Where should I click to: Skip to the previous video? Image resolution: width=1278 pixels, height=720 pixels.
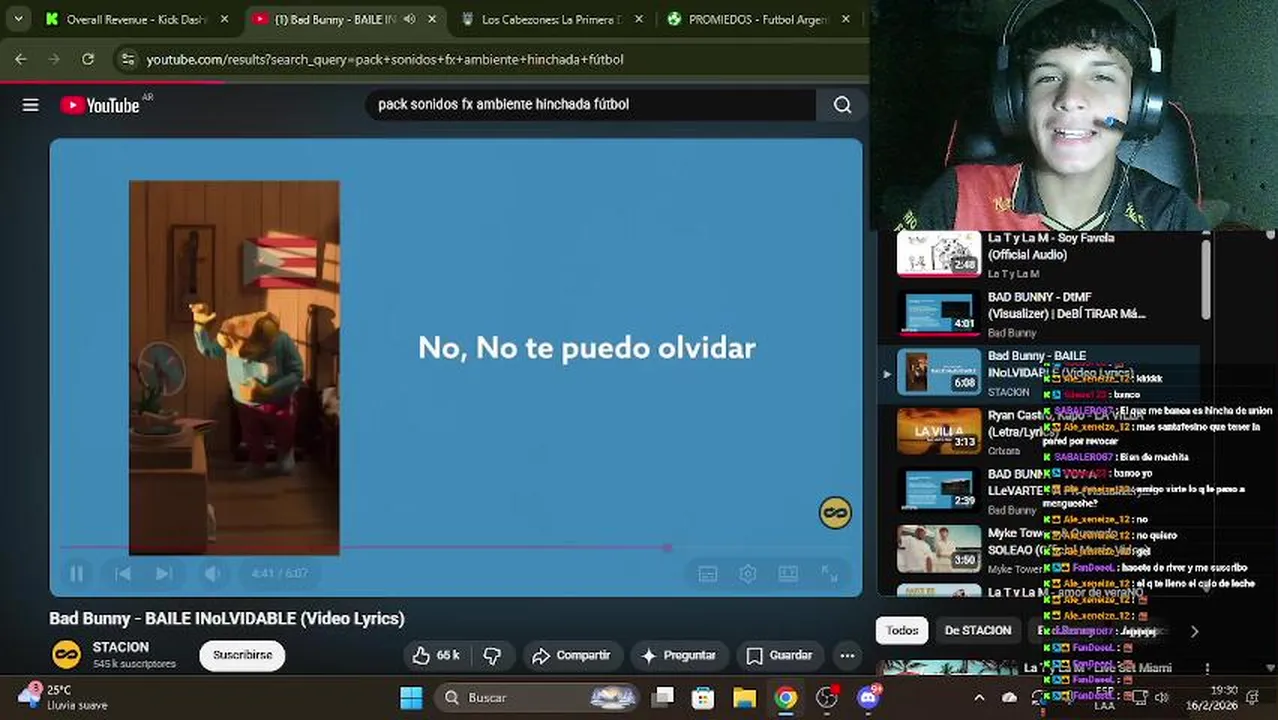click(x=123, y=573)
